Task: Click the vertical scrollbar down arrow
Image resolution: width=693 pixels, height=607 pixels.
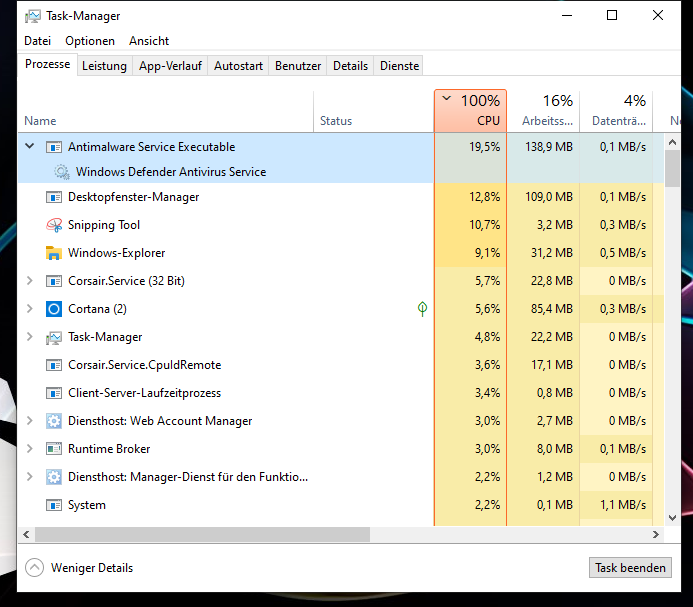Action: [672, 518]
